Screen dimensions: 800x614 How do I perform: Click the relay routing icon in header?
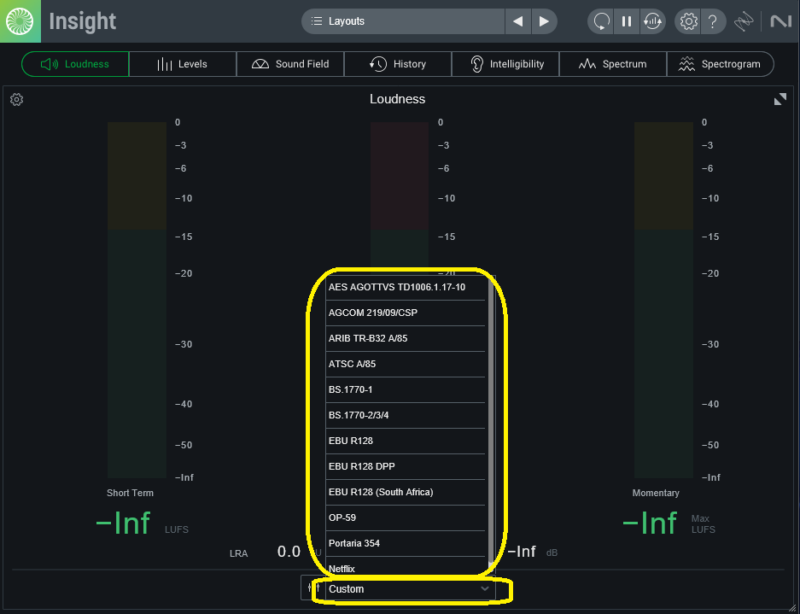[743, 21]
